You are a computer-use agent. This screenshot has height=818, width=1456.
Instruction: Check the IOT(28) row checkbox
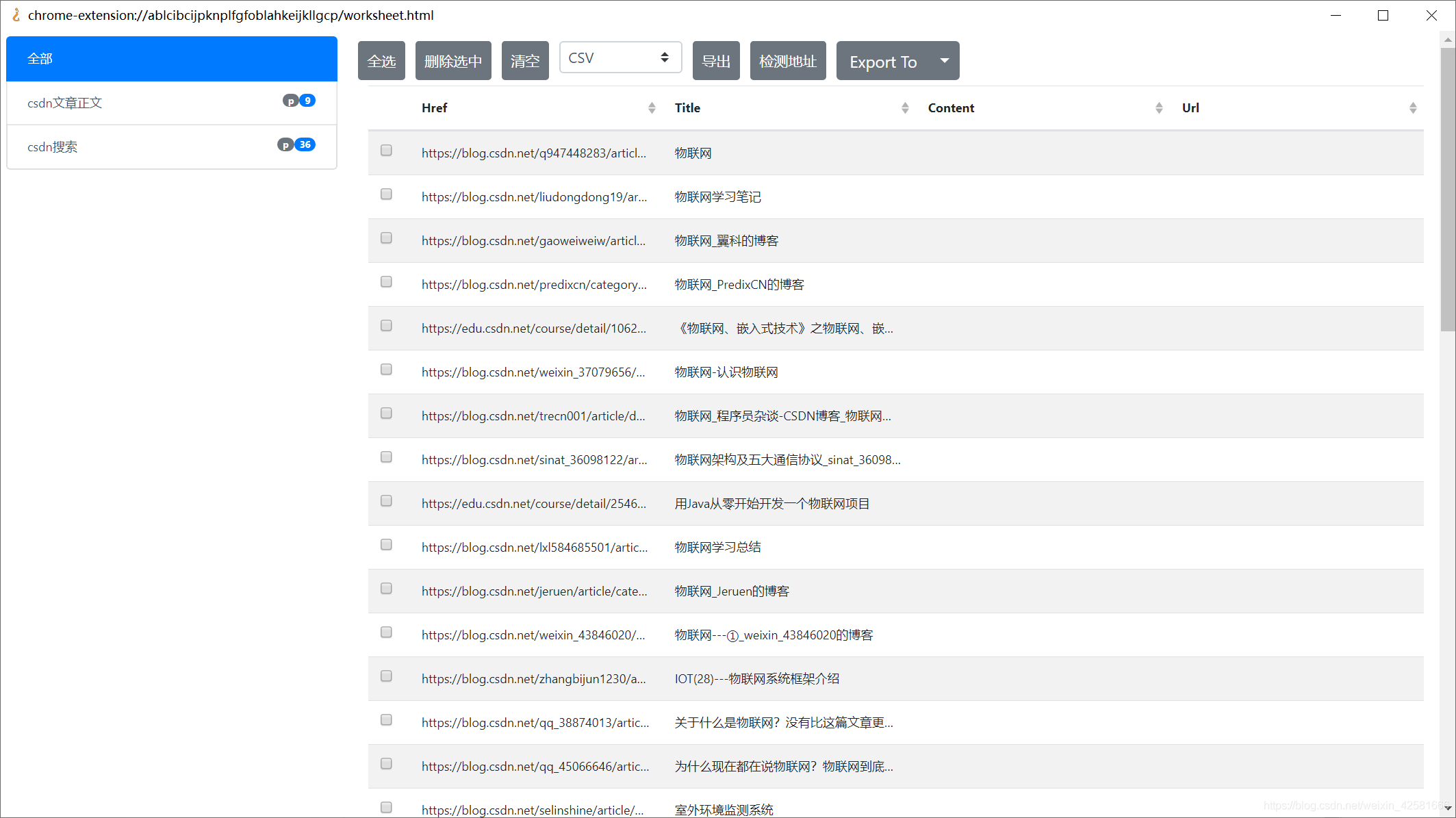click(386, 676)
